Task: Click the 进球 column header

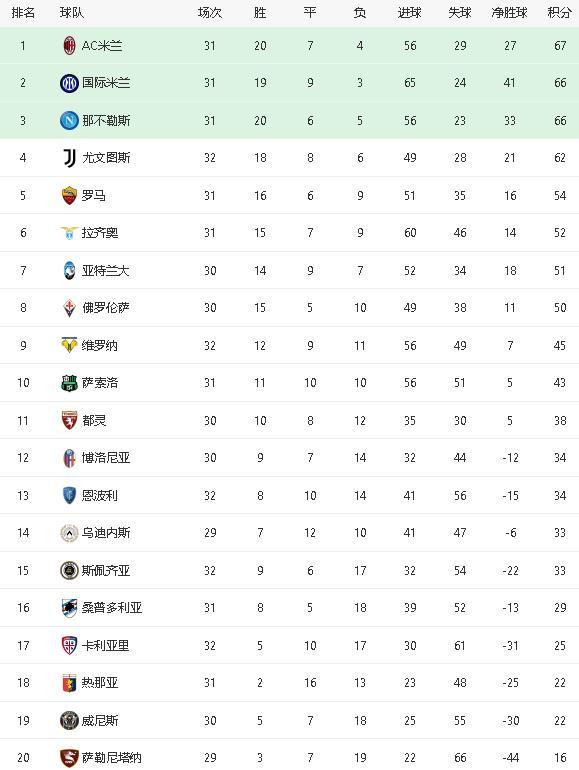Action: click(410, 13)
